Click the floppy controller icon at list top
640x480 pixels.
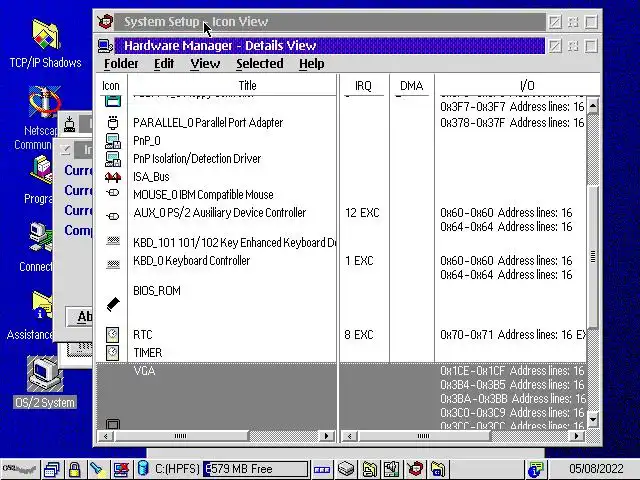(113, 101)
